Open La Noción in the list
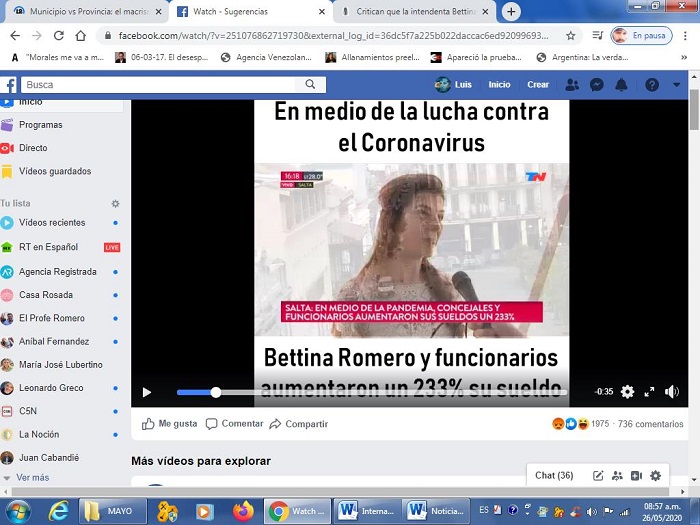 [39, 434]
